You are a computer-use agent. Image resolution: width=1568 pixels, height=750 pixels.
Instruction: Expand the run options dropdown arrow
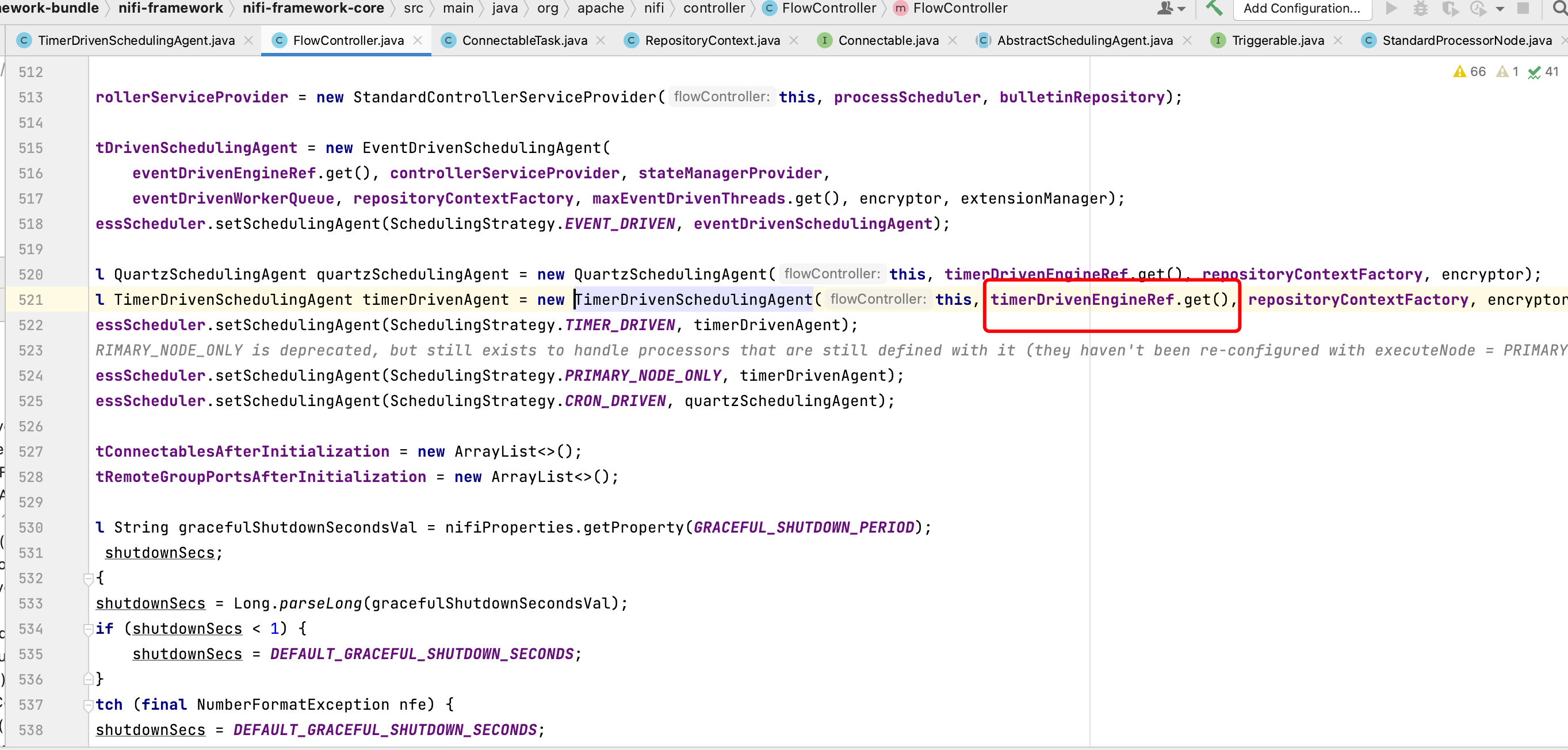coord(1500,9)
